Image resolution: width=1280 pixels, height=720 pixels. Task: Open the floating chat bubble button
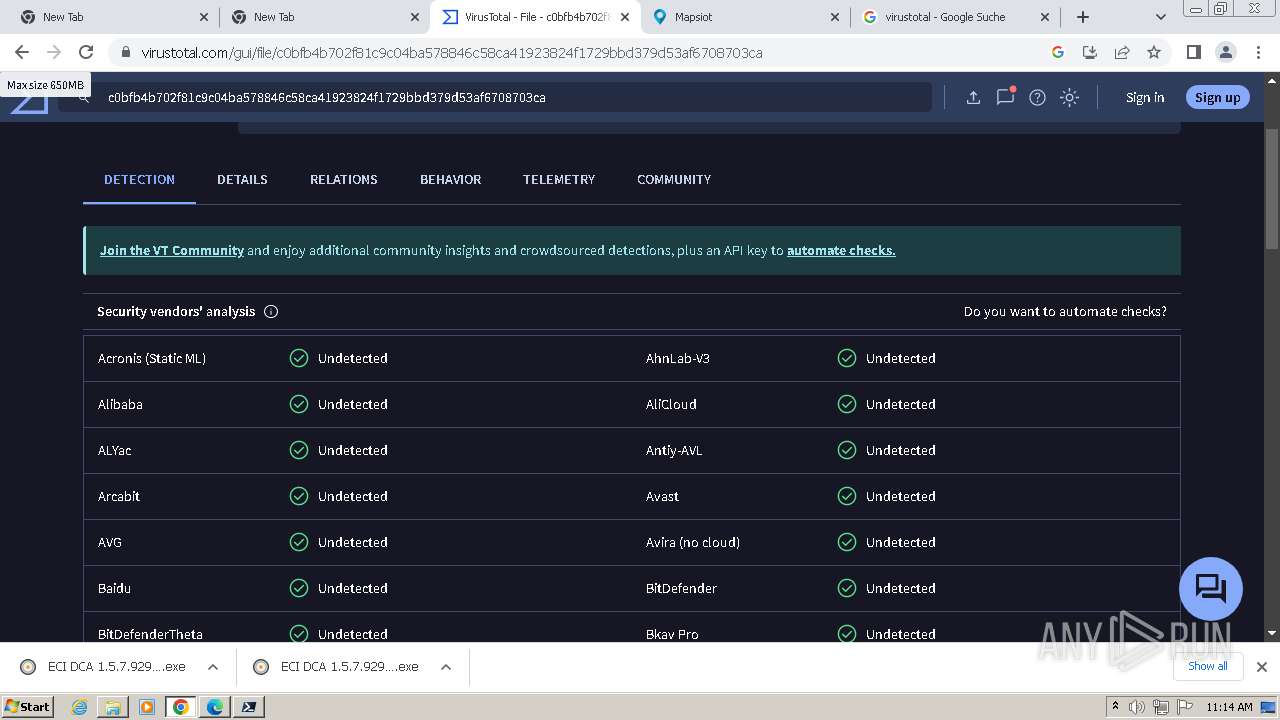tap(1211, 588)
